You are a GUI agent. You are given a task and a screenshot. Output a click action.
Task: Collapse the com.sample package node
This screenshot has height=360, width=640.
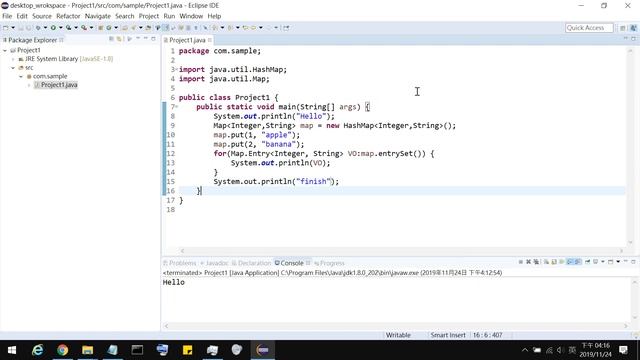[x=21, y=76]
